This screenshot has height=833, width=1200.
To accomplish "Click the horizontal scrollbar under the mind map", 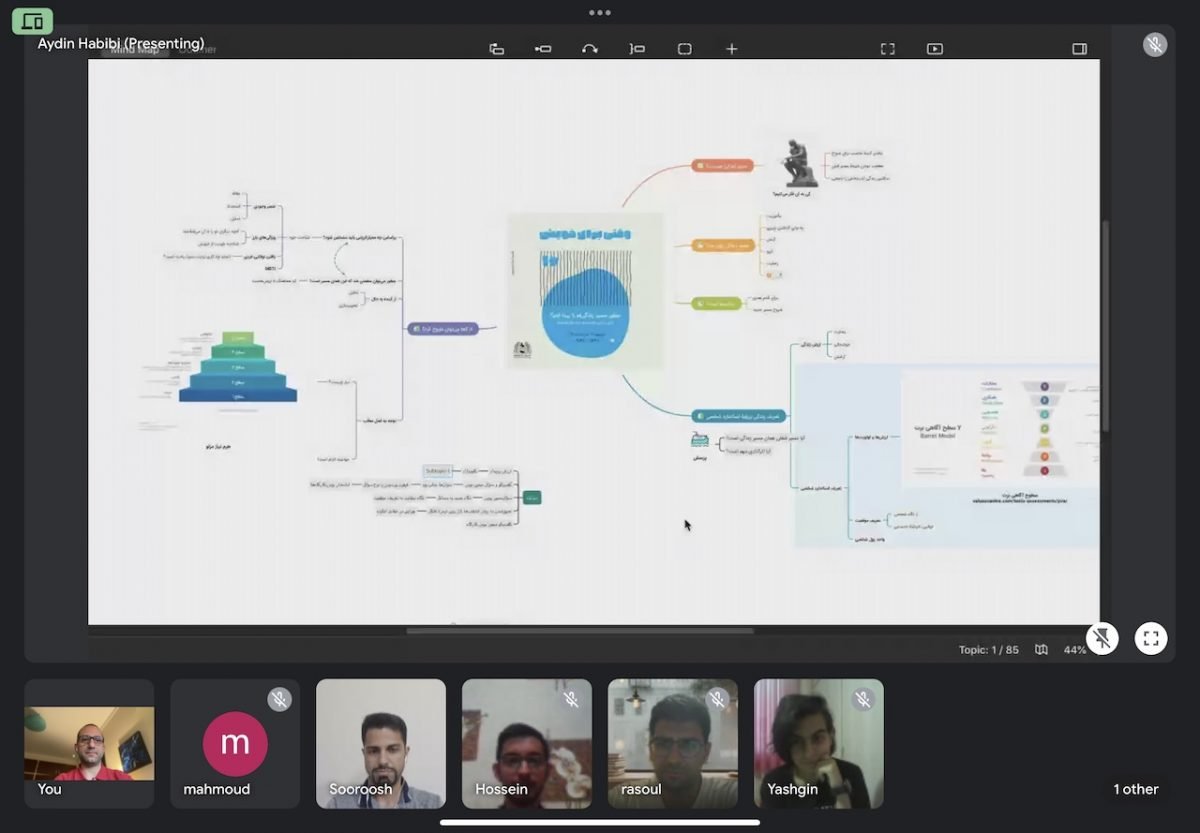I will pos(580,631).
